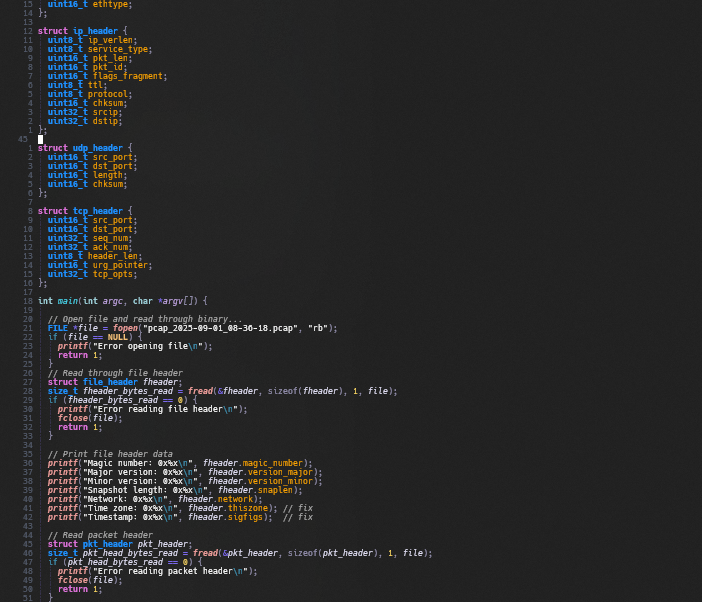Click 'if (fheader_bytes_read == 0) {' line
The image size is (702, 602).
(x=122, y=400)
